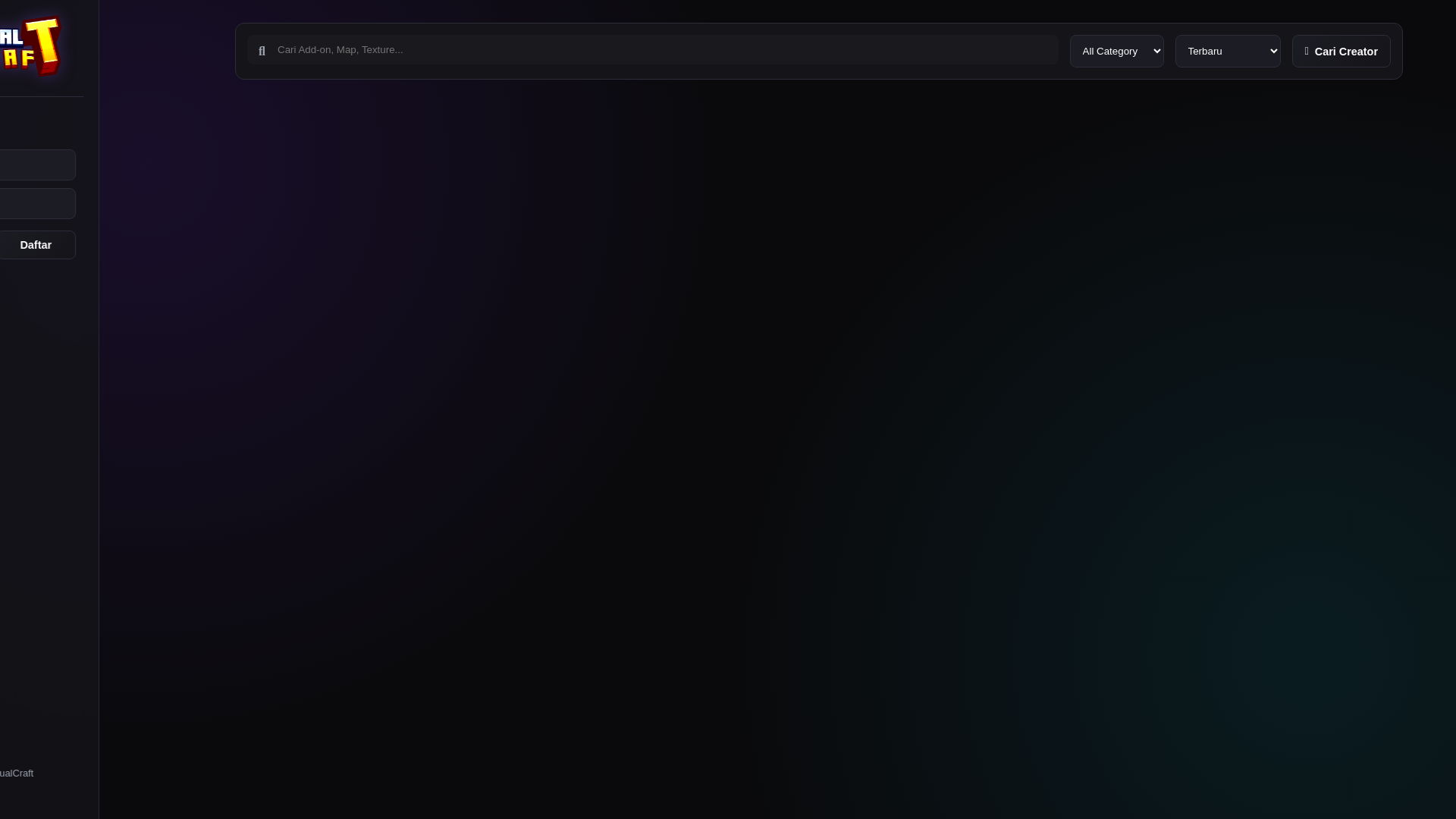Click the site logo in the sidebar
Screen dimensions: 1456x819
point(30,46)
